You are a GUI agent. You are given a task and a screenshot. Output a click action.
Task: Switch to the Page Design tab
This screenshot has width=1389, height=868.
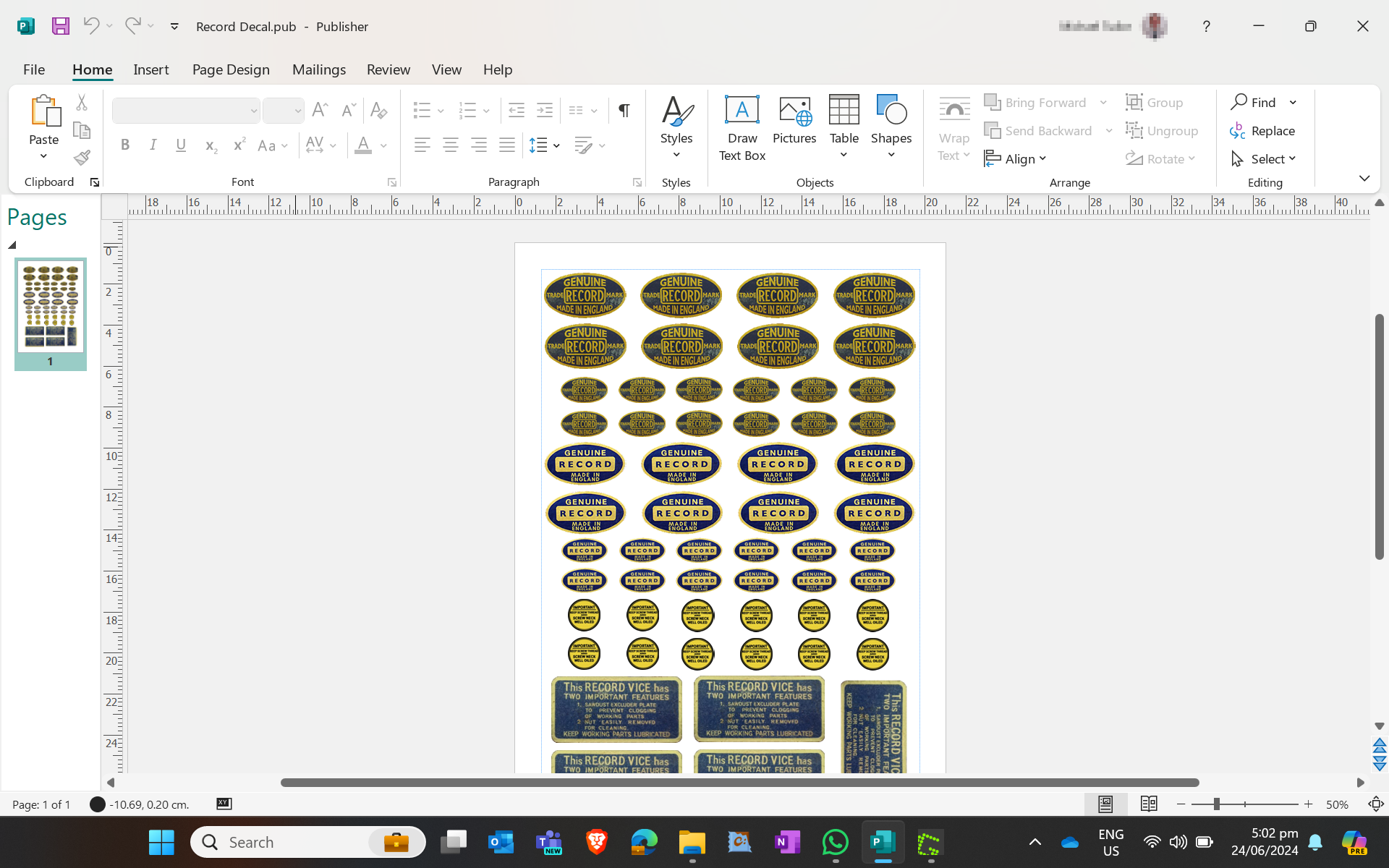click(x=231, y=69)
